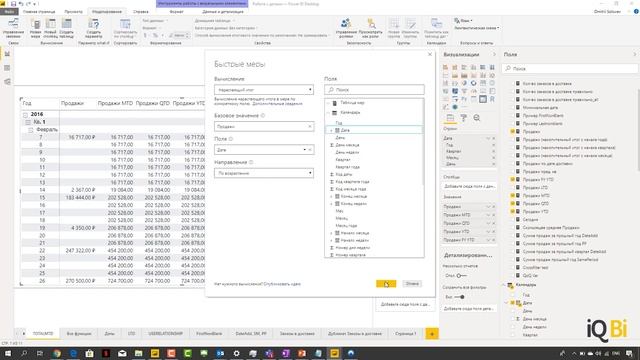Open the Fields well pane icon
640x360 pixels.
coord(450,118)
